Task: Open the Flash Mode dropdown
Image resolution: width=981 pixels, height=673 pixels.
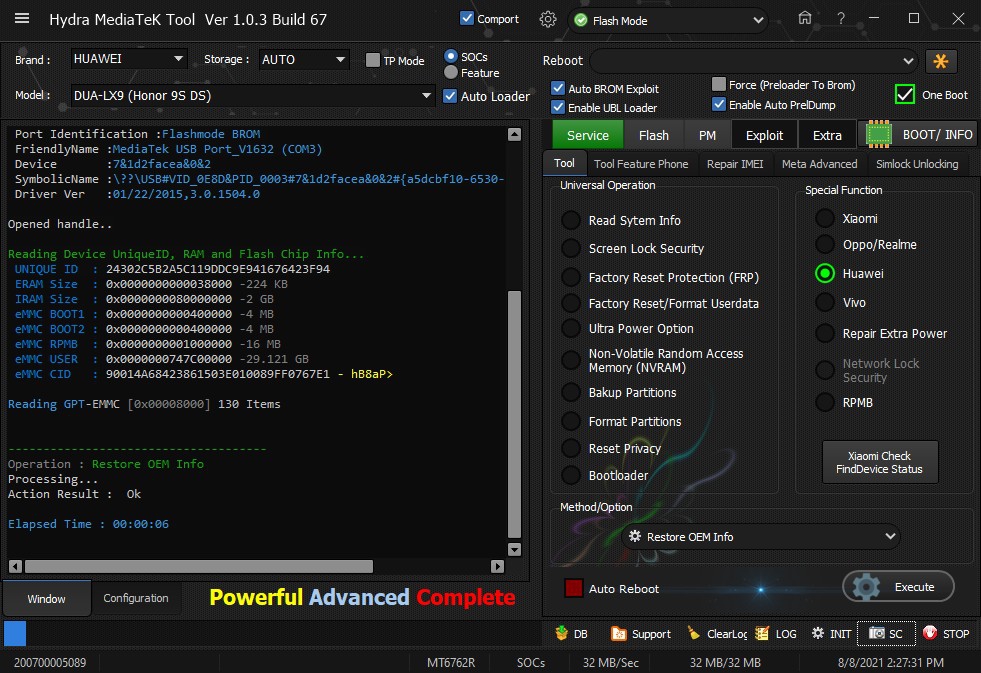Action: 668,21
